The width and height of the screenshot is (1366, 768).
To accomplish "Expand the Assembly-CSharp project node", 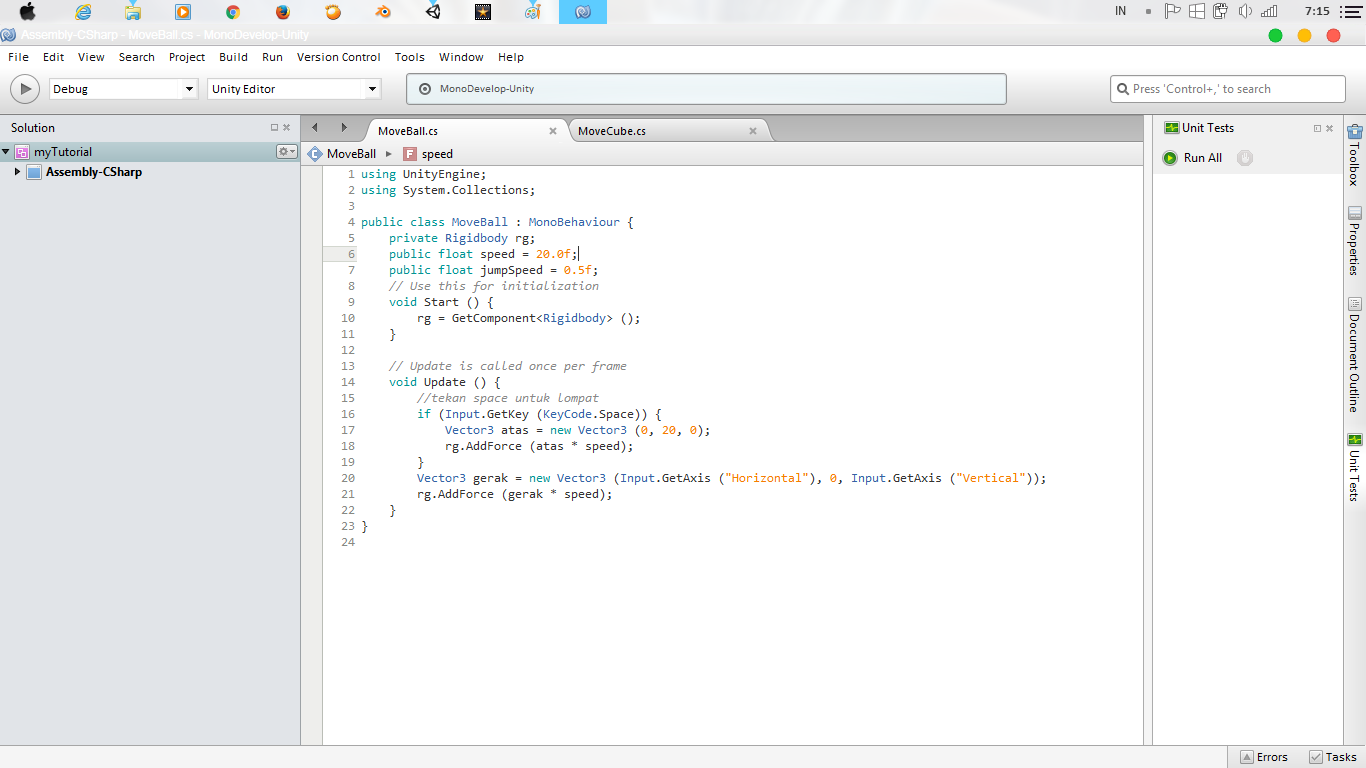I will click(x=17, y=171).
